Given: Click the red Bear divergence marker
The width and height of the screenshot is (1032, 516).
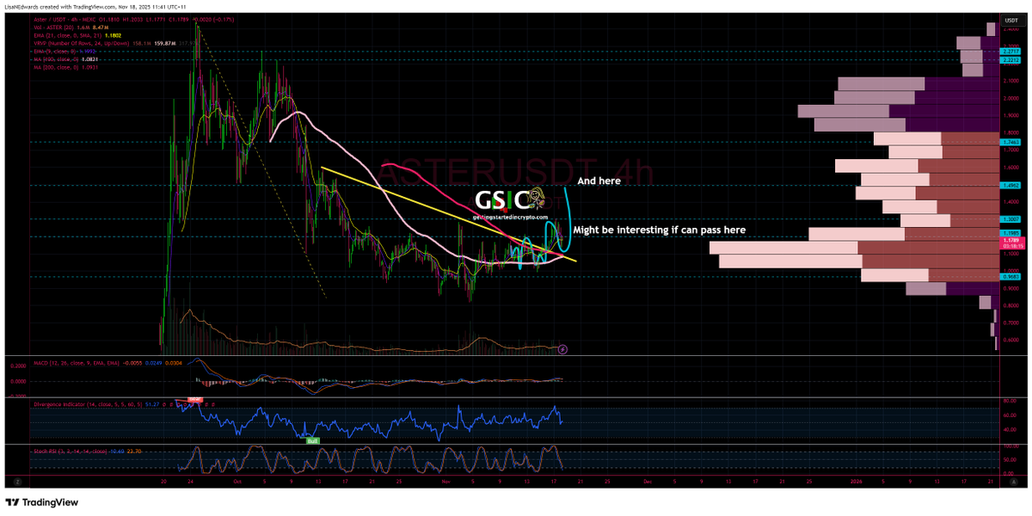Looking at the screenshot, I should point(196,399).
